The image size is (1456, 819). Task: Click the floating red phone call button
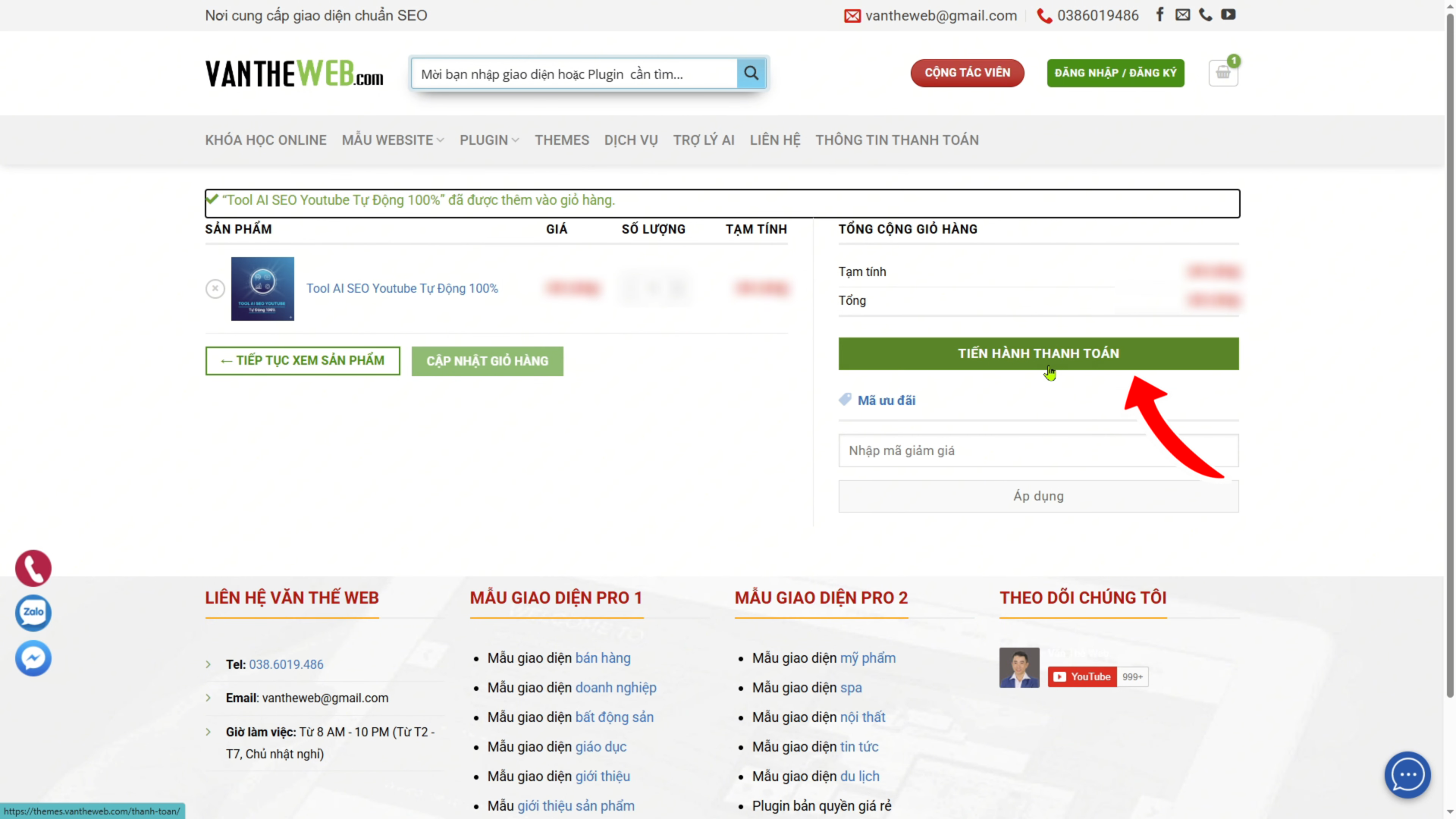pyautogui.click(x=33, y=568)
